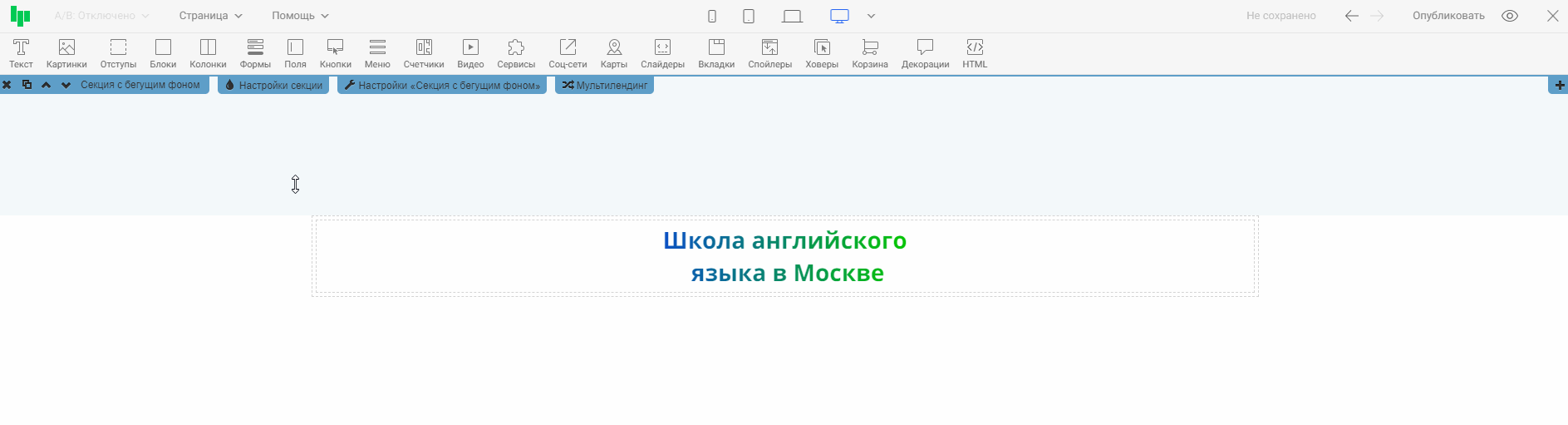The height and width of the screenshot is (425, 1568).
Task: Open the Страница dropdown menu
Action: pyautogui.click(x=210, y=16)
